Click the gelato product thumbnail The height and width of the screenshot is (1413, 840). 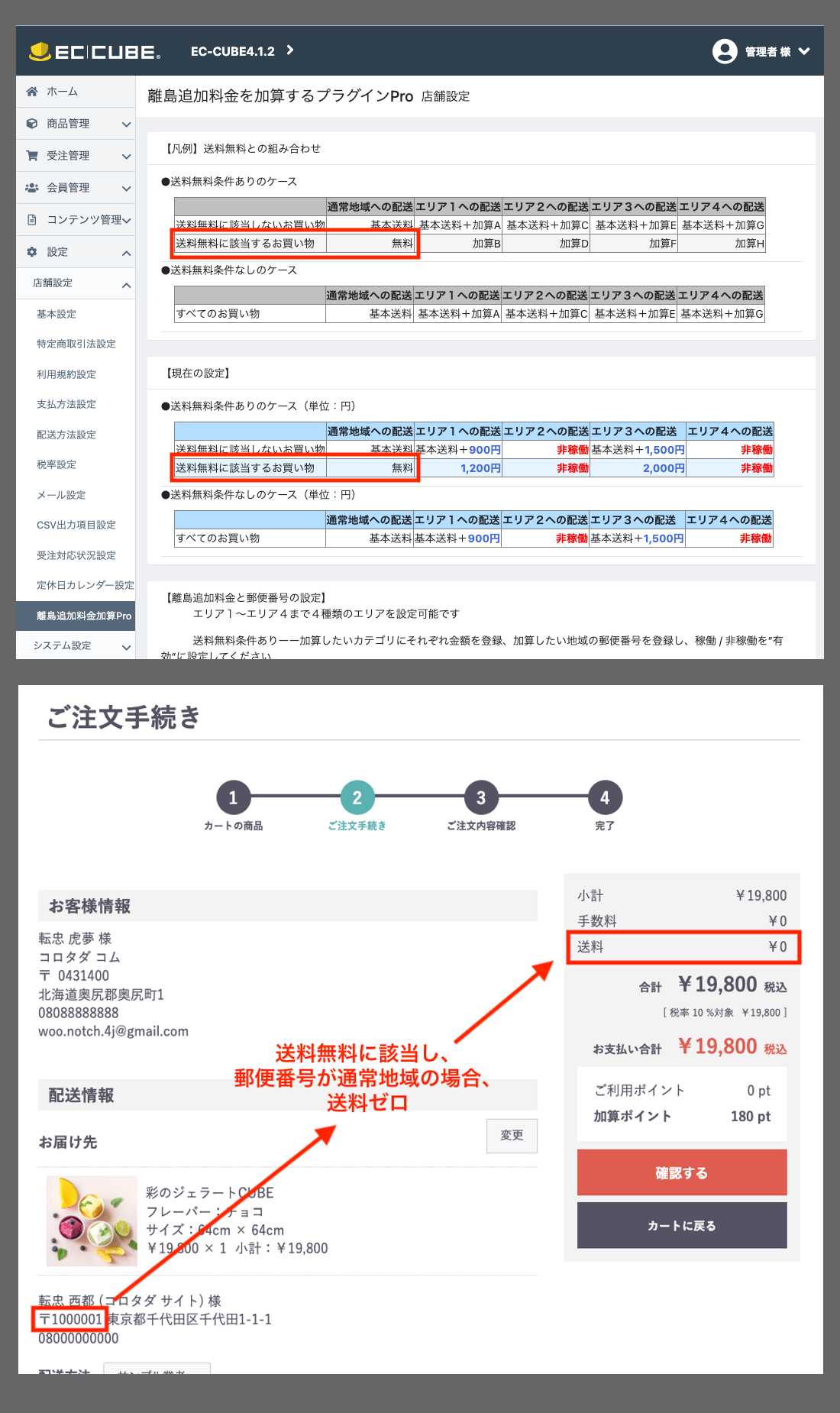(x=92, y=1221)
